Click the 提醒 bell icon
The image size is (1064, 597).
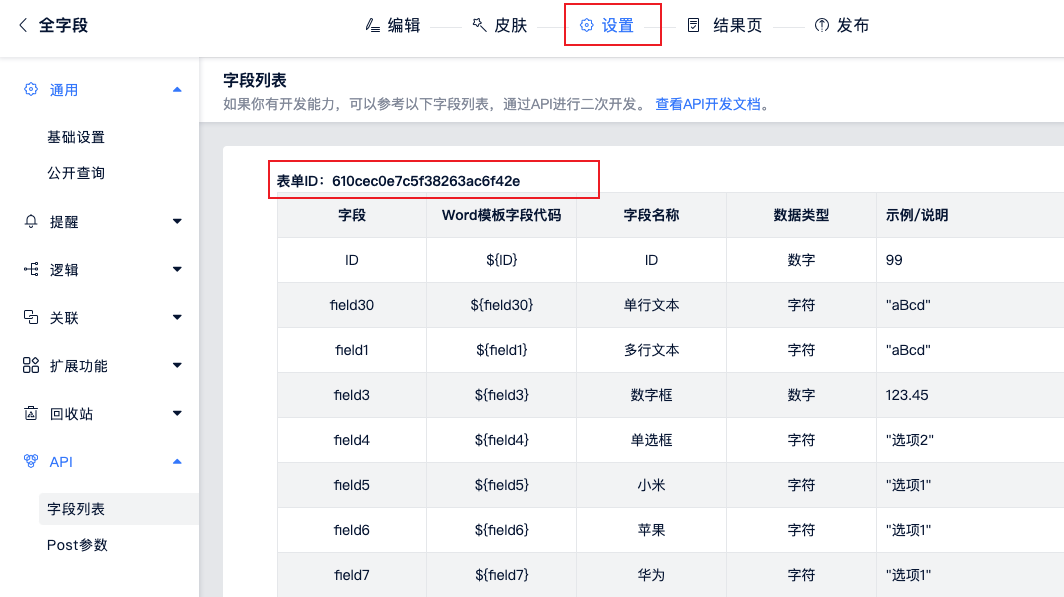31,221
